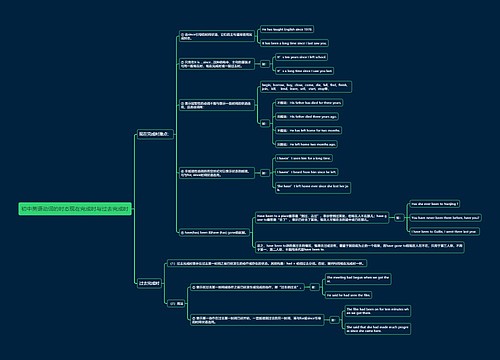Select 'The film had been on for ten minutes' node

378,311
